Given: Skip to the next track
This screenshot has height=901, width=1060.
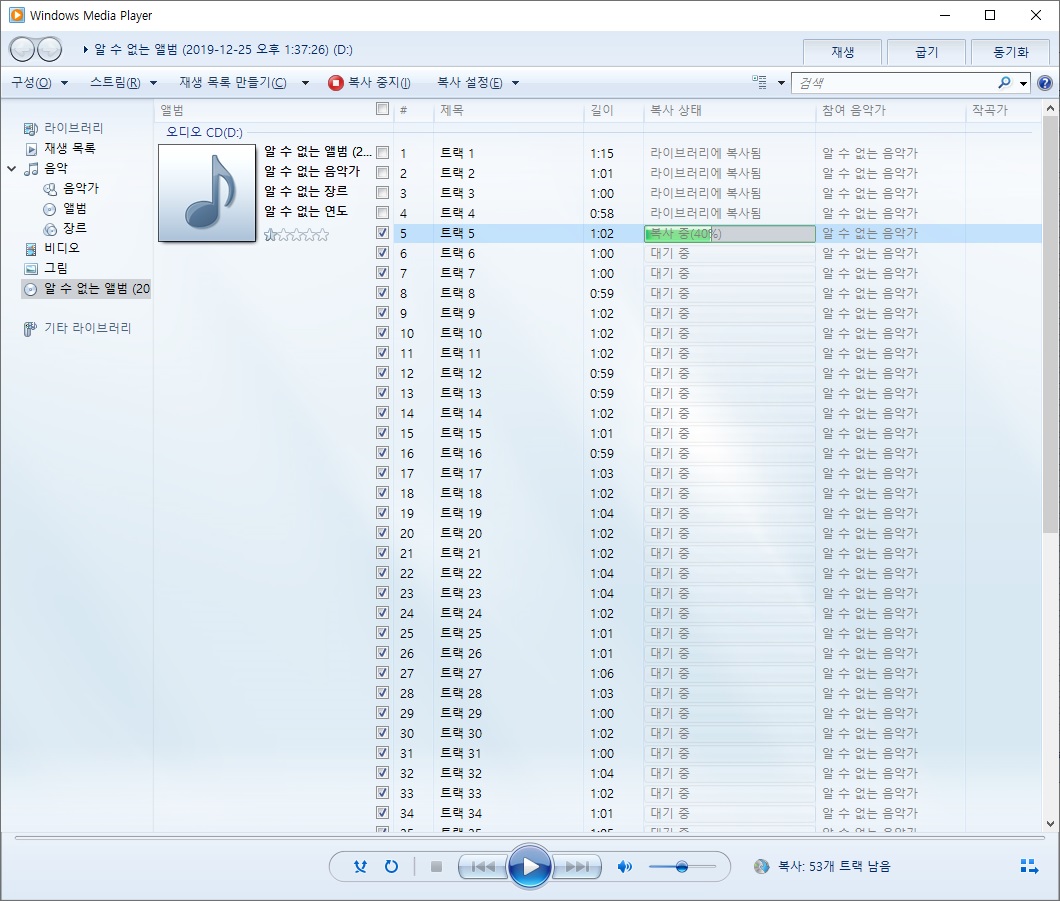Looking at the screenshot, I should click(x=577, y=866).
